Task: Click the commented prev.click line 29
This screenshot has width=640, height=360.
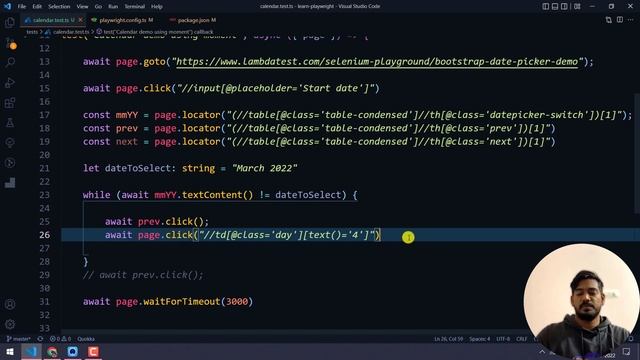Action: pyautogui.click(x=143, y=275)
